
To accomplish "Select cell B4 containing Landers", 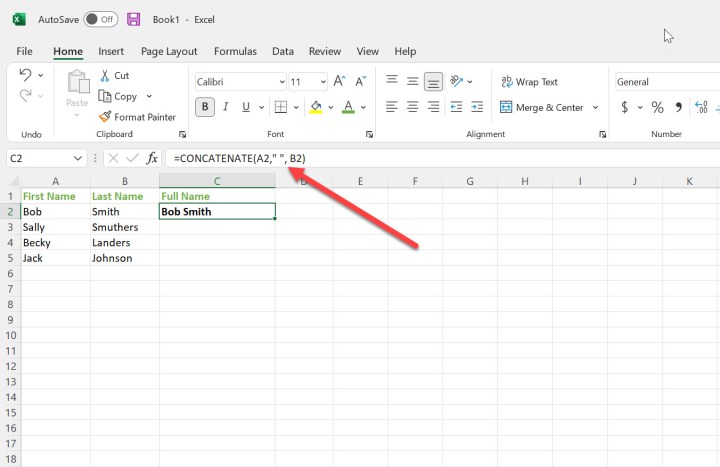I will tap(124, 242).
